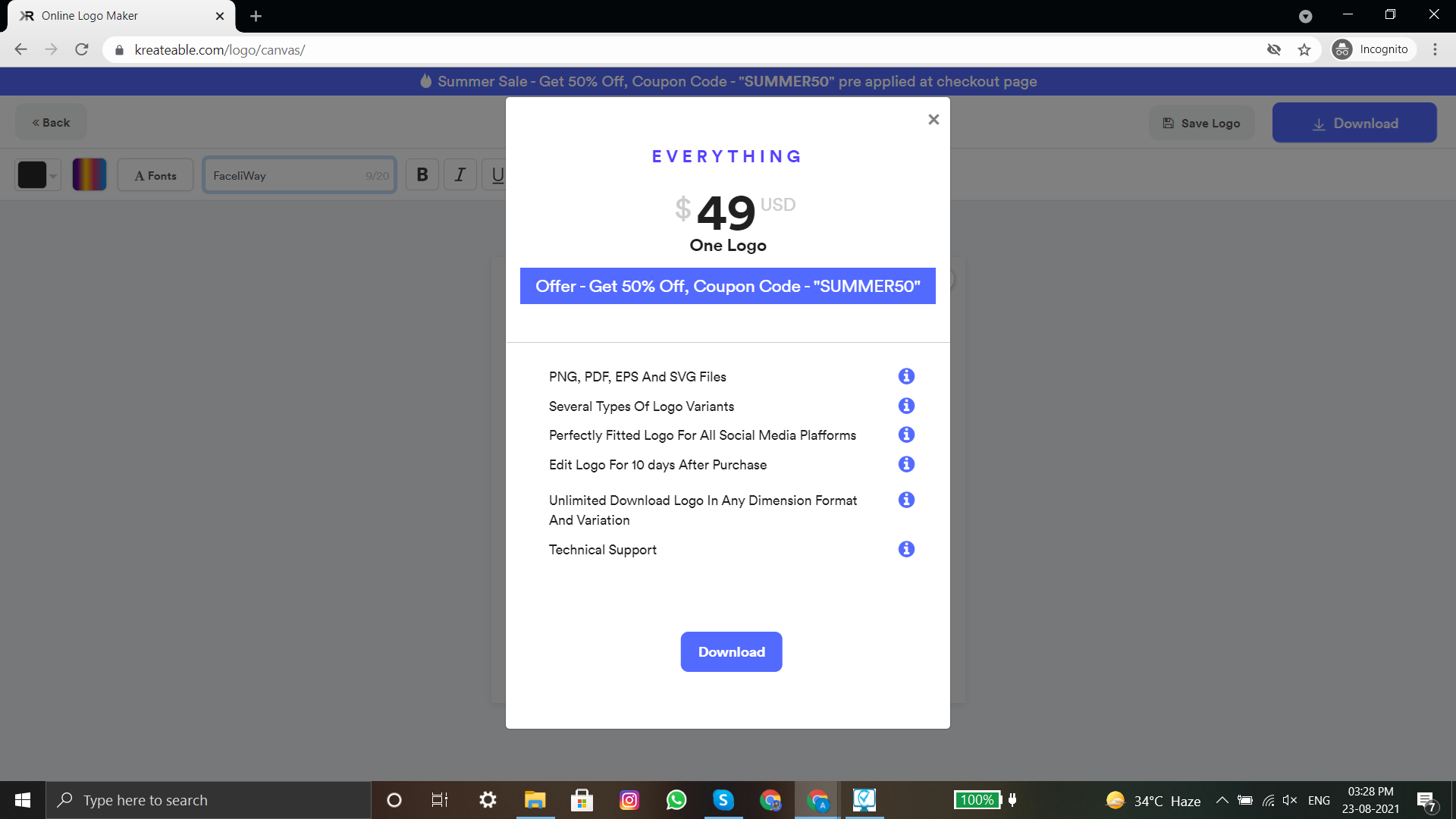This screenshot has width=1456, height=819.
Task: Click info icon beside PNG, PDF, EPS files
Action: click(x=906, y=376)
